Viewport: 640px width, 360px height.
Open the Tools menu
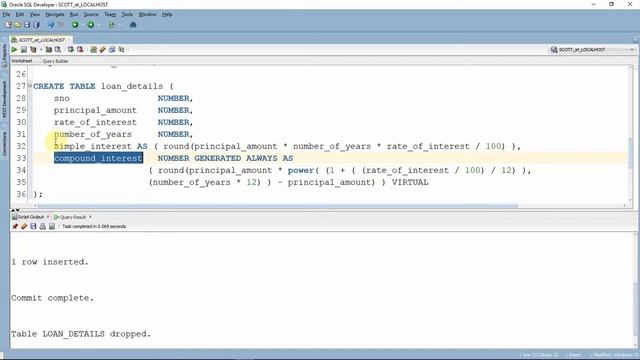coord(127,14)
